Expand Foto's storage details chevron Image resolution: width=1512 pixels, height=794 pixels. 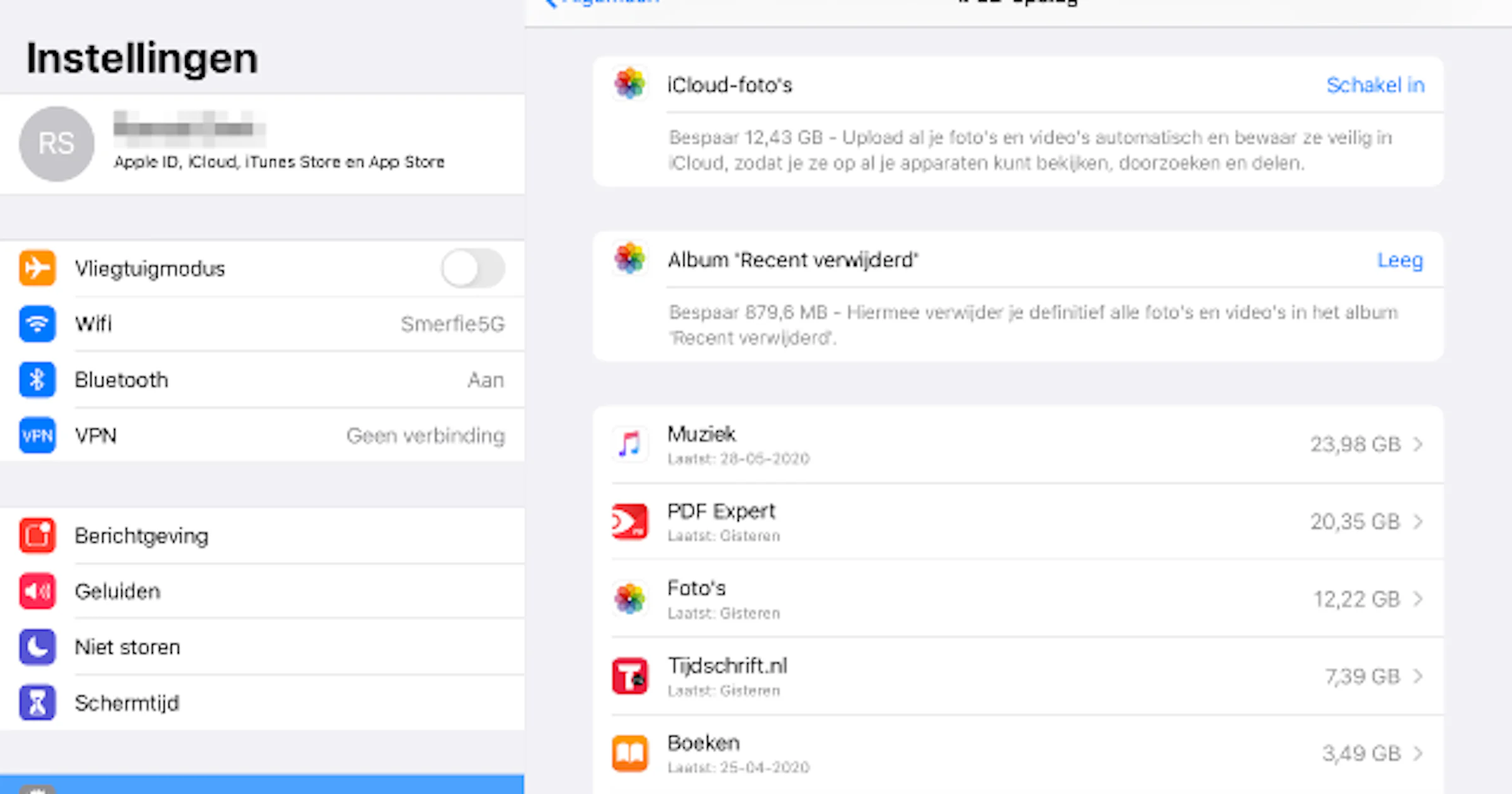click(x=1418, y=599)
